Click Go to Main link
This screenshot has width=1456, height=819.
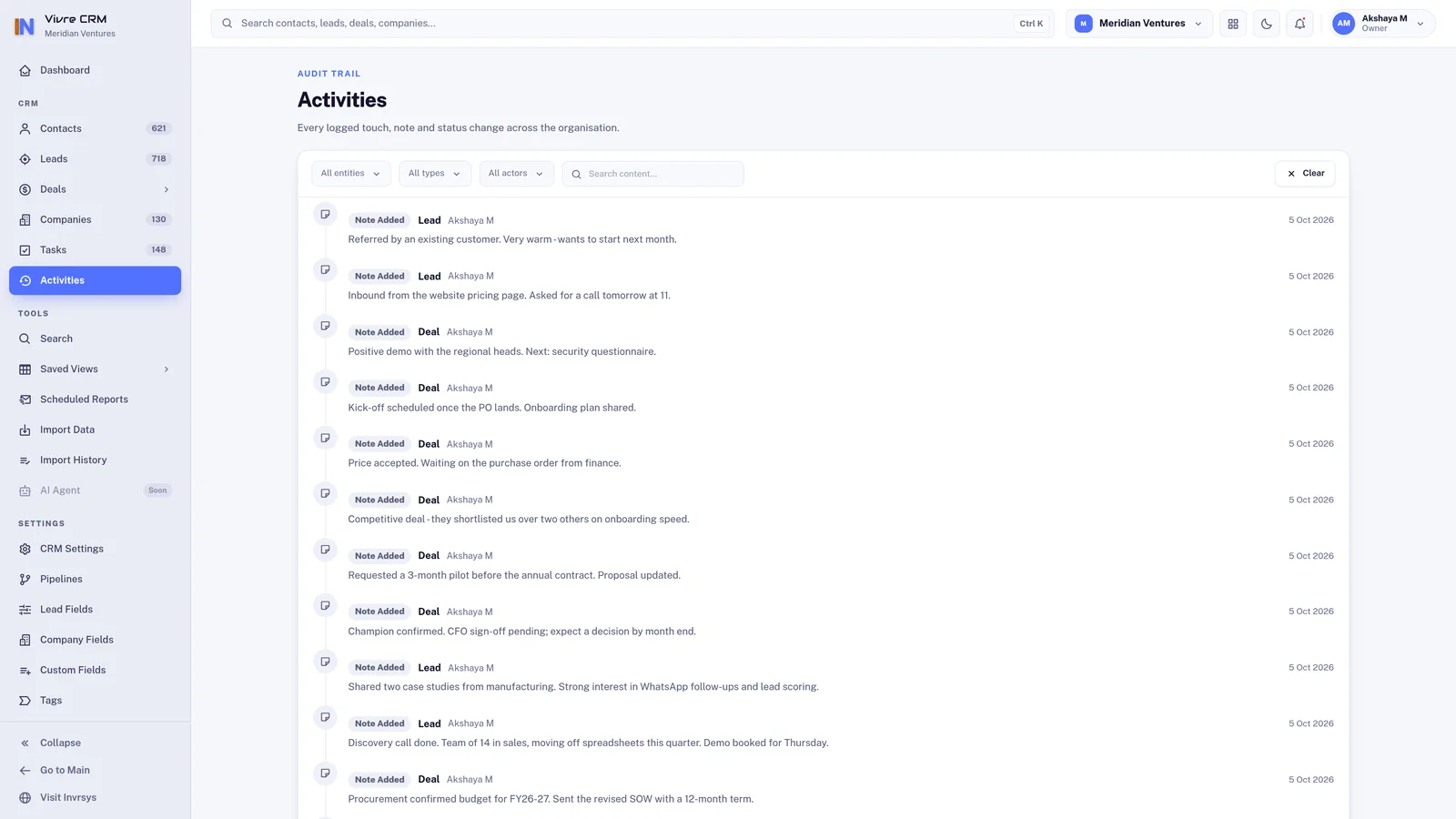coord(95,770)
